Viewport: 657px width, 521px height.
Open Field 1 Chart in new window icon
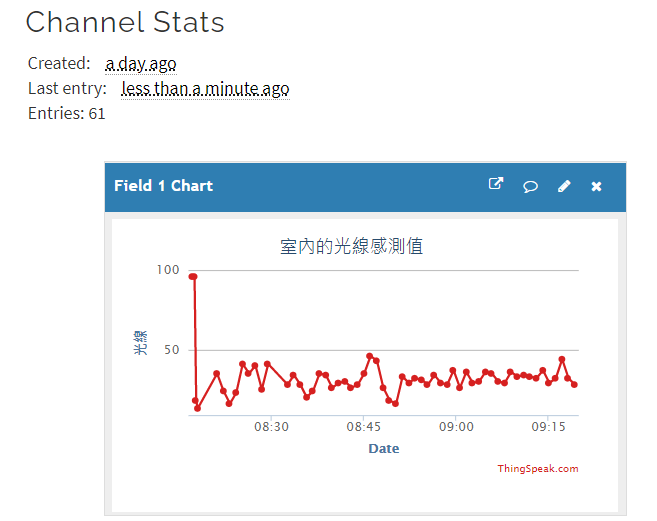(496, 184)
